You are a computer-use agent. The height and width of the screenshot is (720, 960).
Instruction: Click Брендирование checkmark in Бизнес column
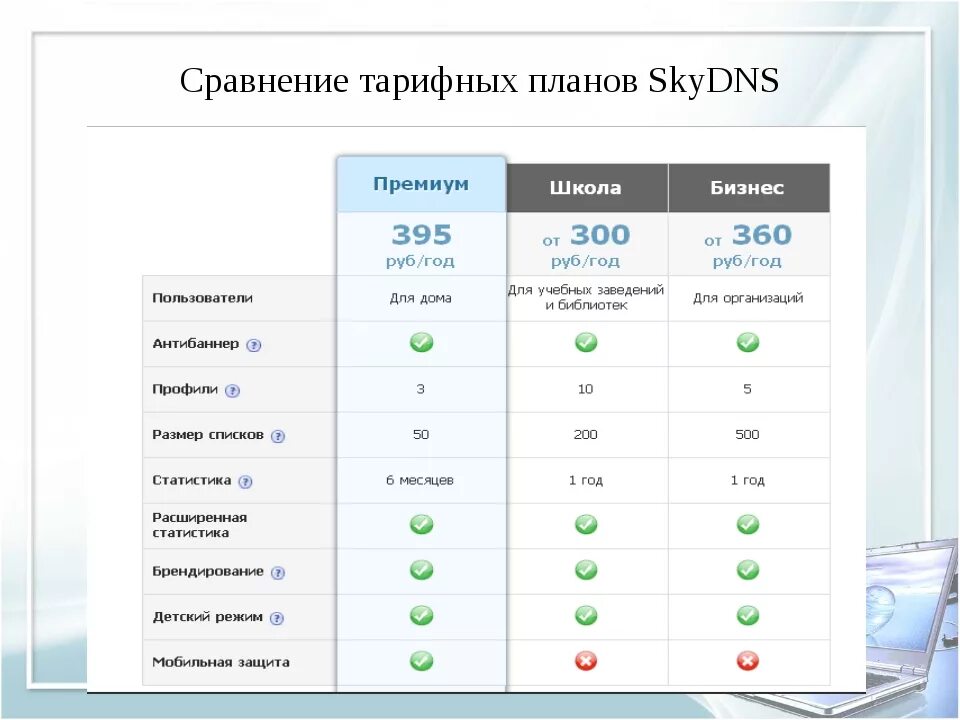[748, 570]
